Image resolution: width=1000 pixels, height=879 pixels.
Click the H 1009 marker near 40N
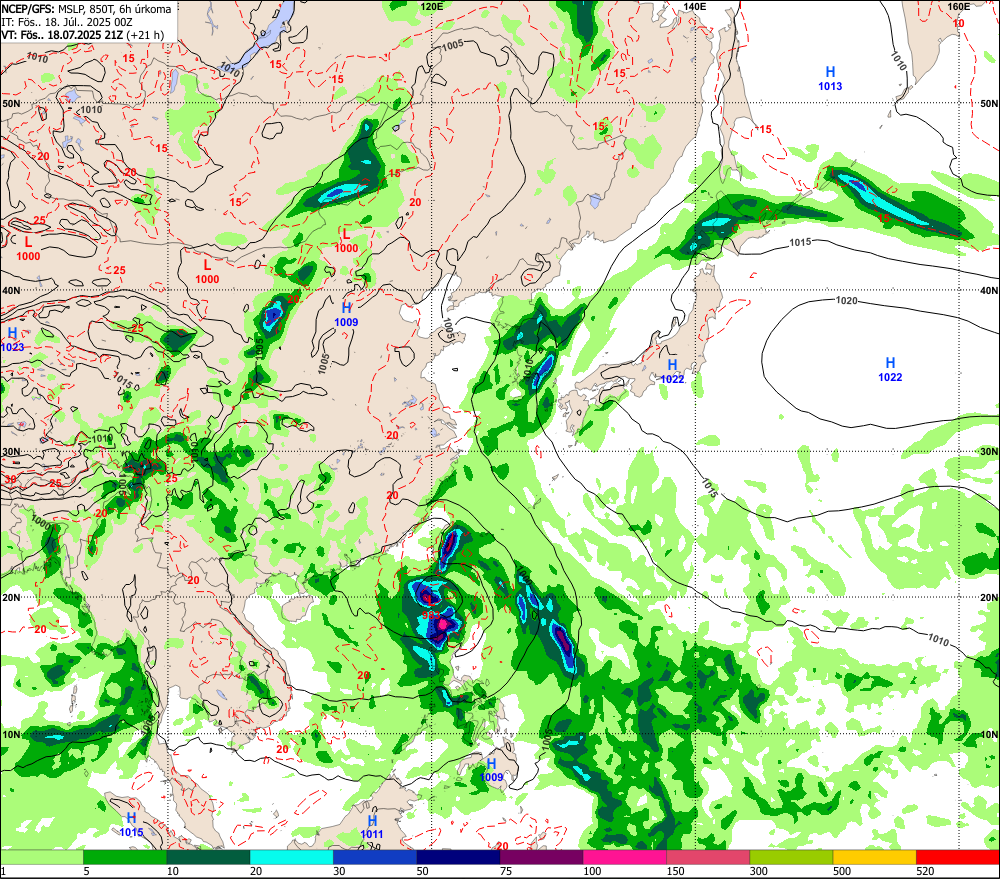click(346, 315)
